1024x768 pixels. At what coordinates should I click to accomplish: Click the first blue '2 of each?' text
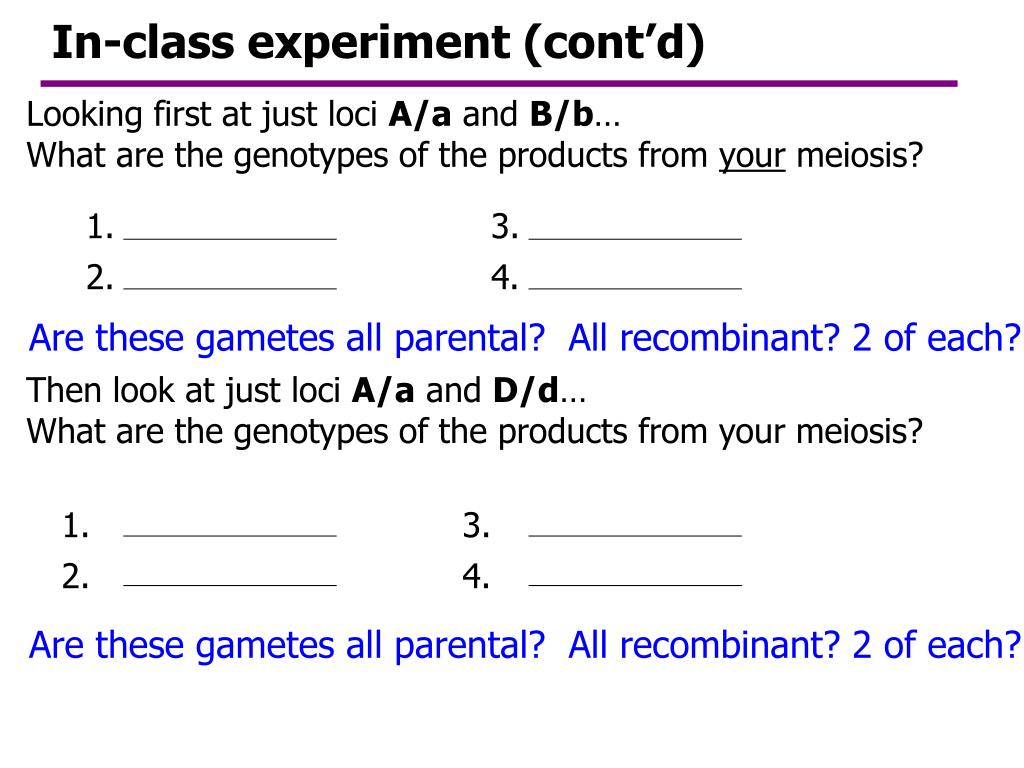(936, 338)
